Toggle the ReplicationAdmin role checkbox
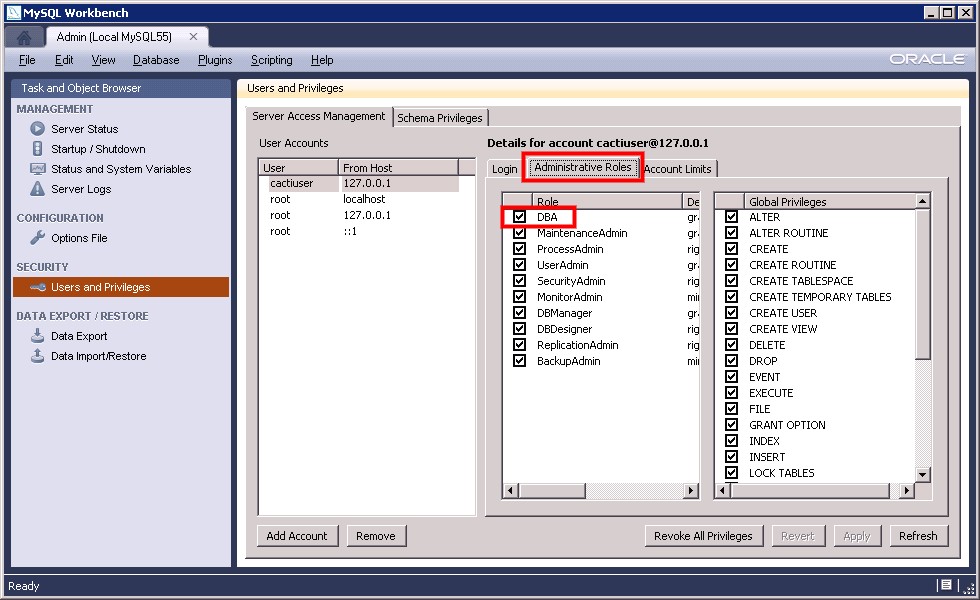The width and height of the screenshot is (980, 600). click(519, 344)
